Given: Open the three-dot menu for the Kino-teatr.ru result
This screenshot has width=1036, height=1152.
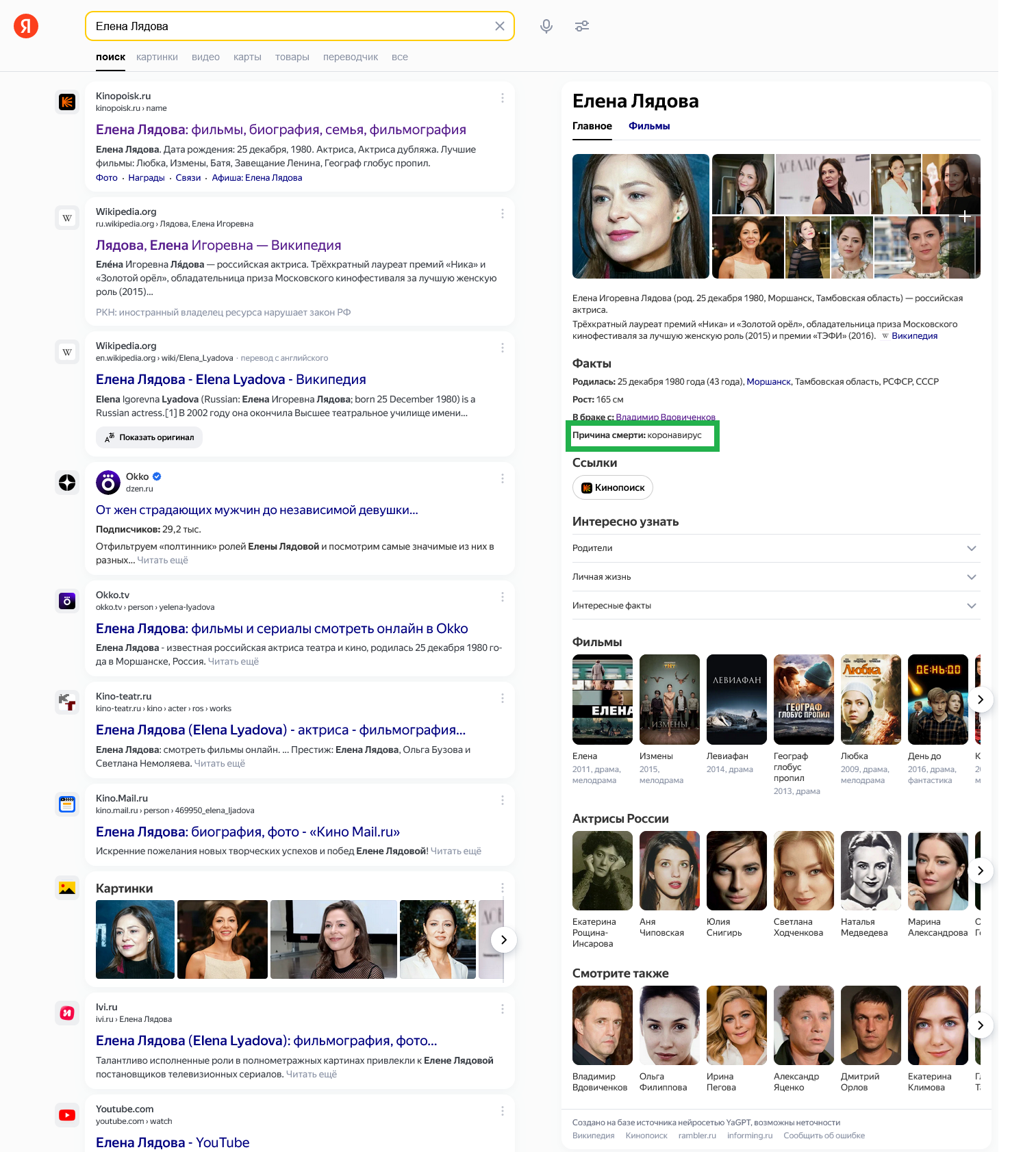Looking at the screenshot, I should point(503,698).
